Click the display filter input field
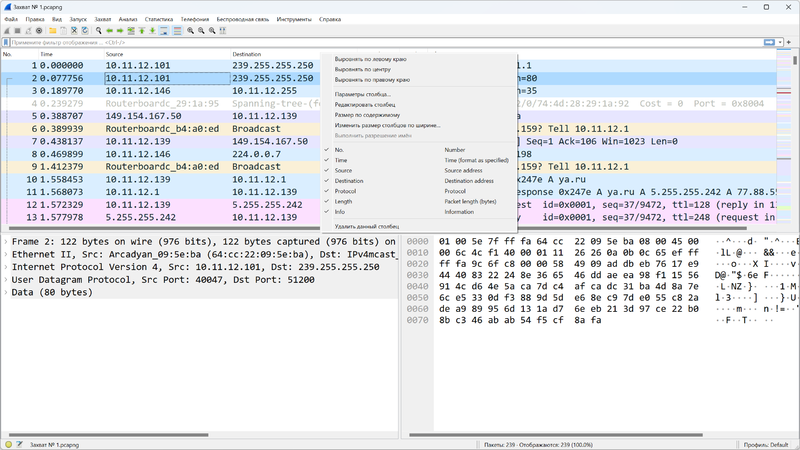 tap(386, 42)
